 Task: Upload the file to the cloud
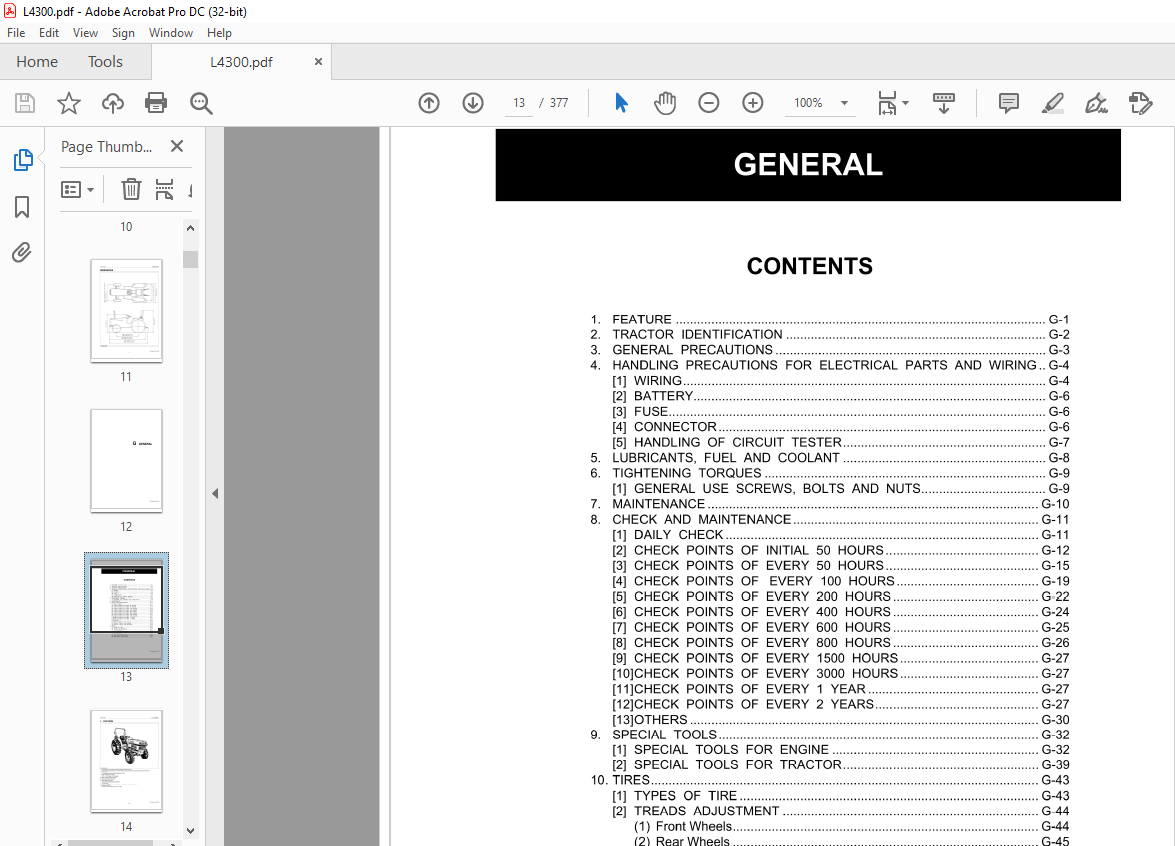tap(112, 103)
